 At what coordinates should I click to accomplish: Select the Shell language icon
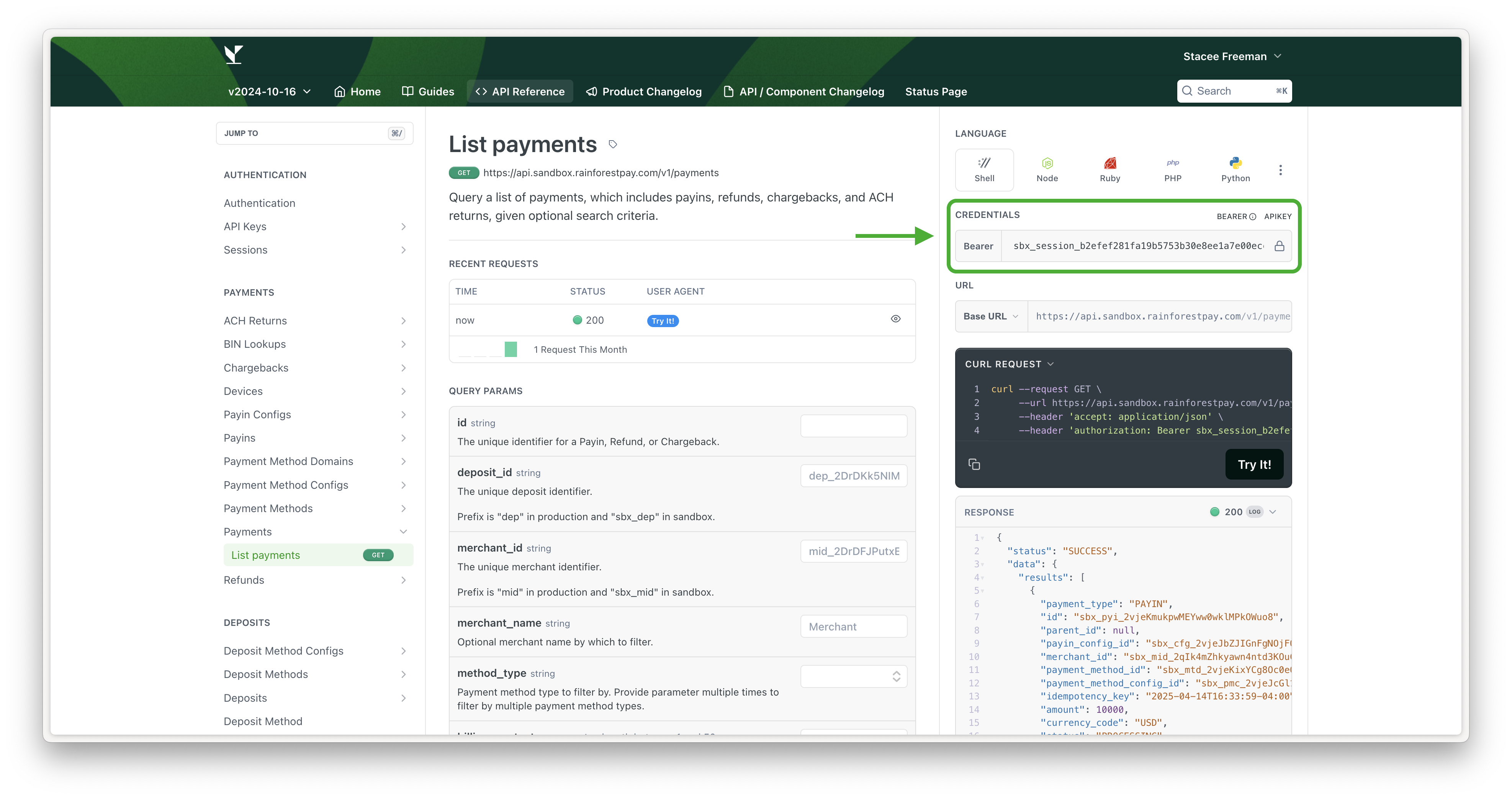click(984, 170)
